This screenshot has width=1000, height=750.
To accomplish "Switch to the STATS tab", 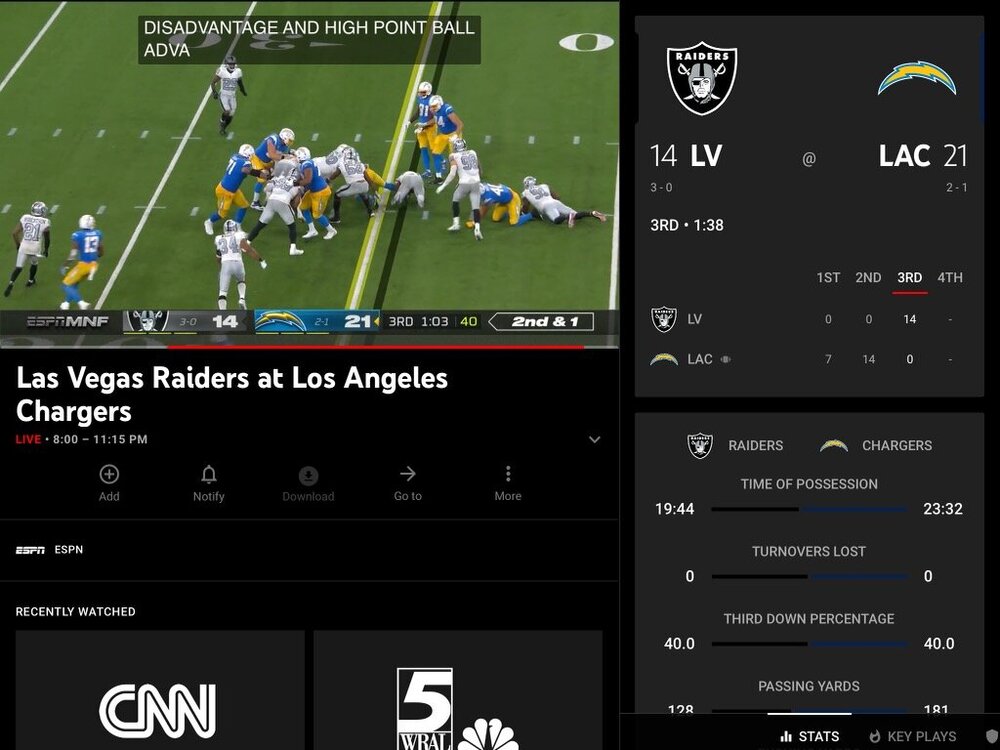I will point(809,736).
